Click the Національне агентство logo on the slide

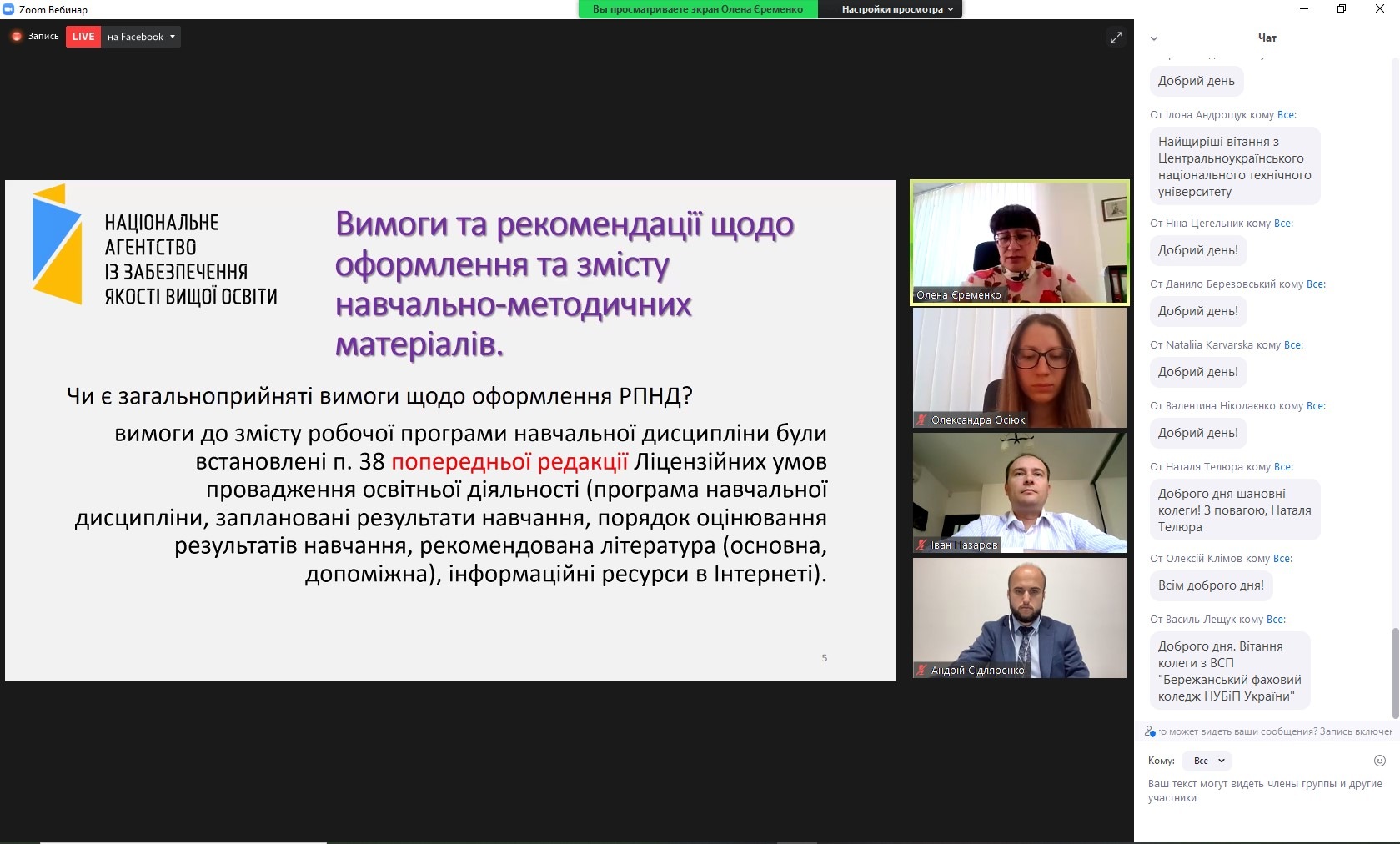(154, 246)
